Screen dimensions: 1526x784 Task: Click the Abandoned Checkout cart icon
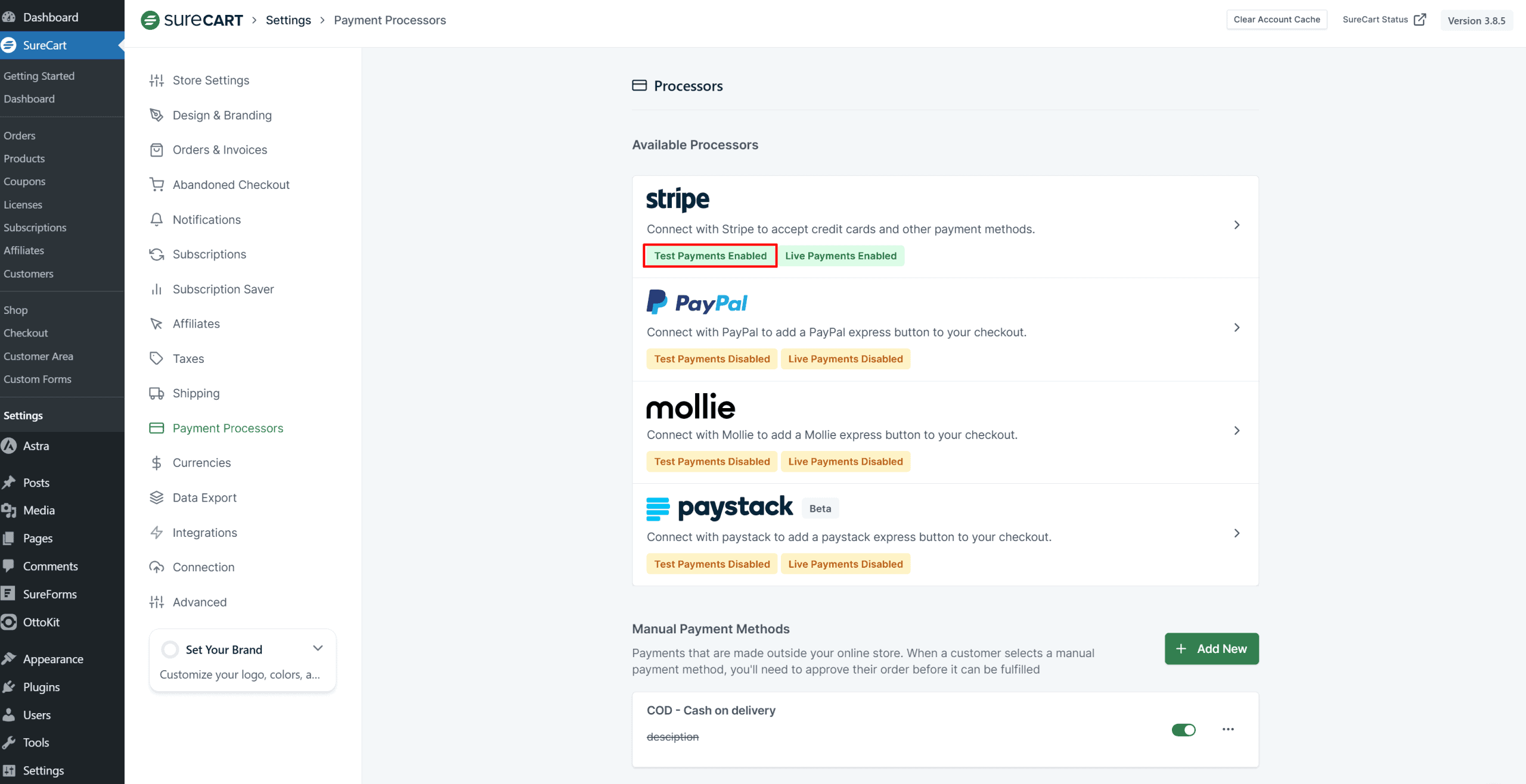pos(156,185)
